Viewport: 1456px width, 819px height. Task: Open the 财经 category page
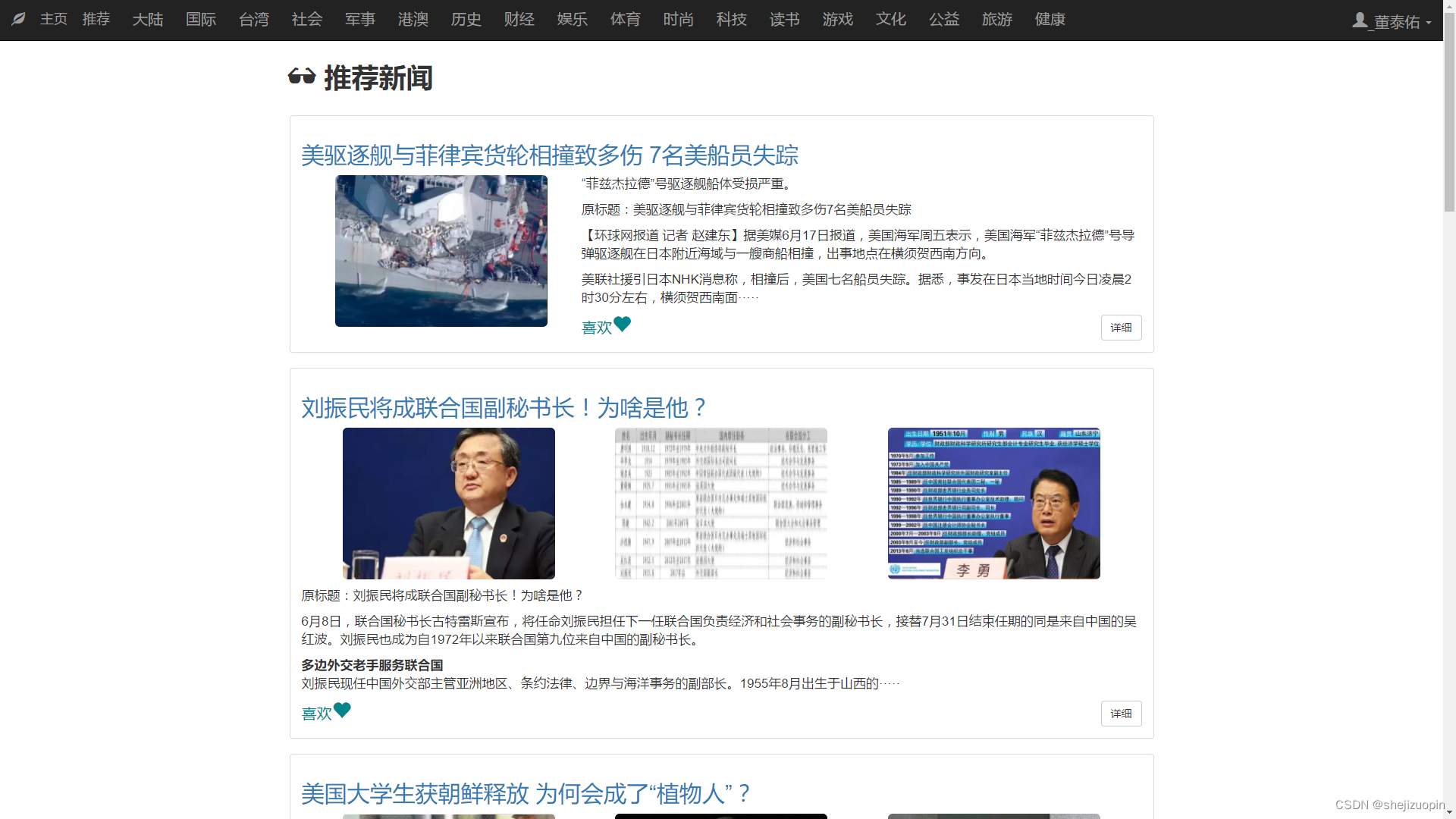(519, 19)
